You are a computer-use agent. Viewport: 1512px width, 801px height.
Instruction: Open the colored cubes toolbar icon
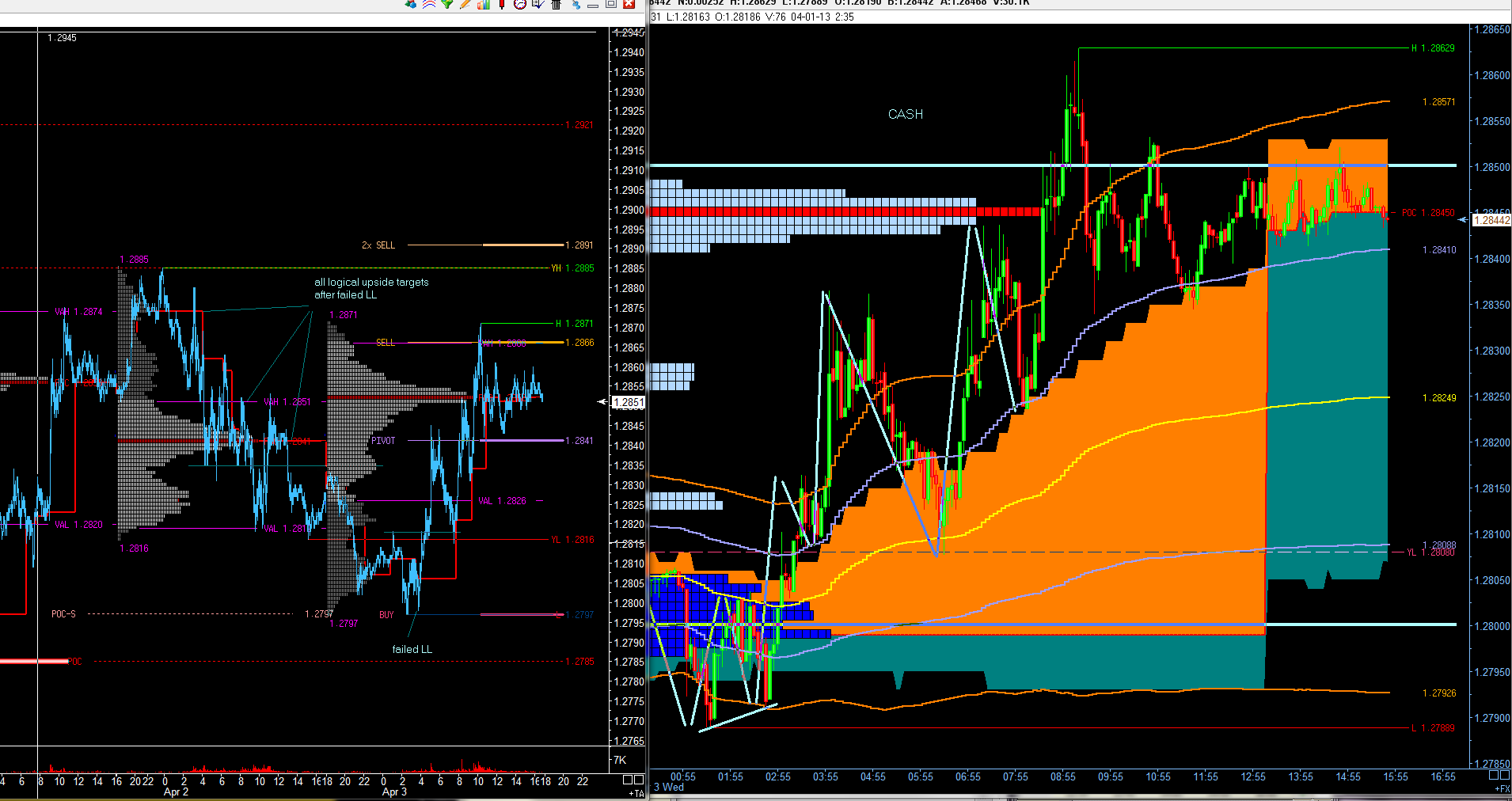(x=411, y=4)
